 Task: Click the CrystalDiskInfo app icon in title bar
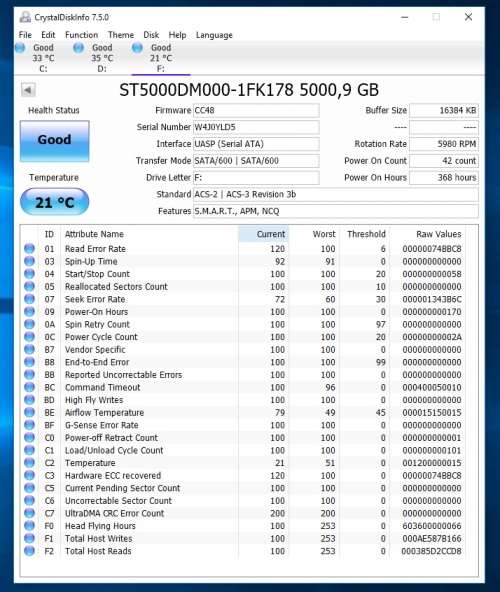[x=25, y=17]
